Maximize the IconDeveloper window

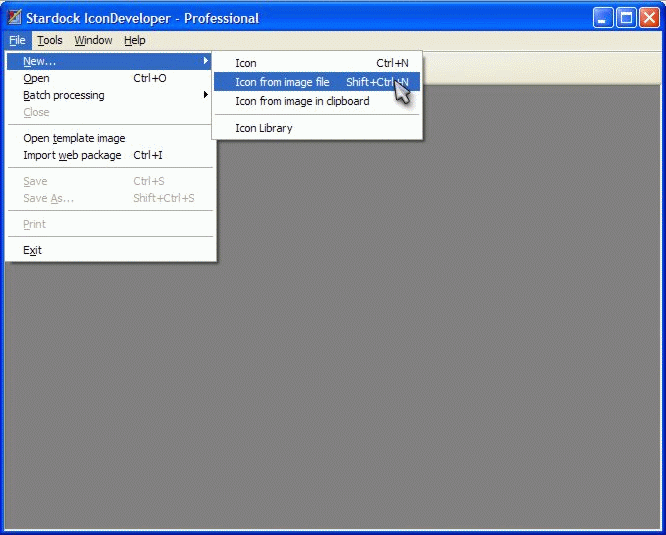(x=626, y=18)
